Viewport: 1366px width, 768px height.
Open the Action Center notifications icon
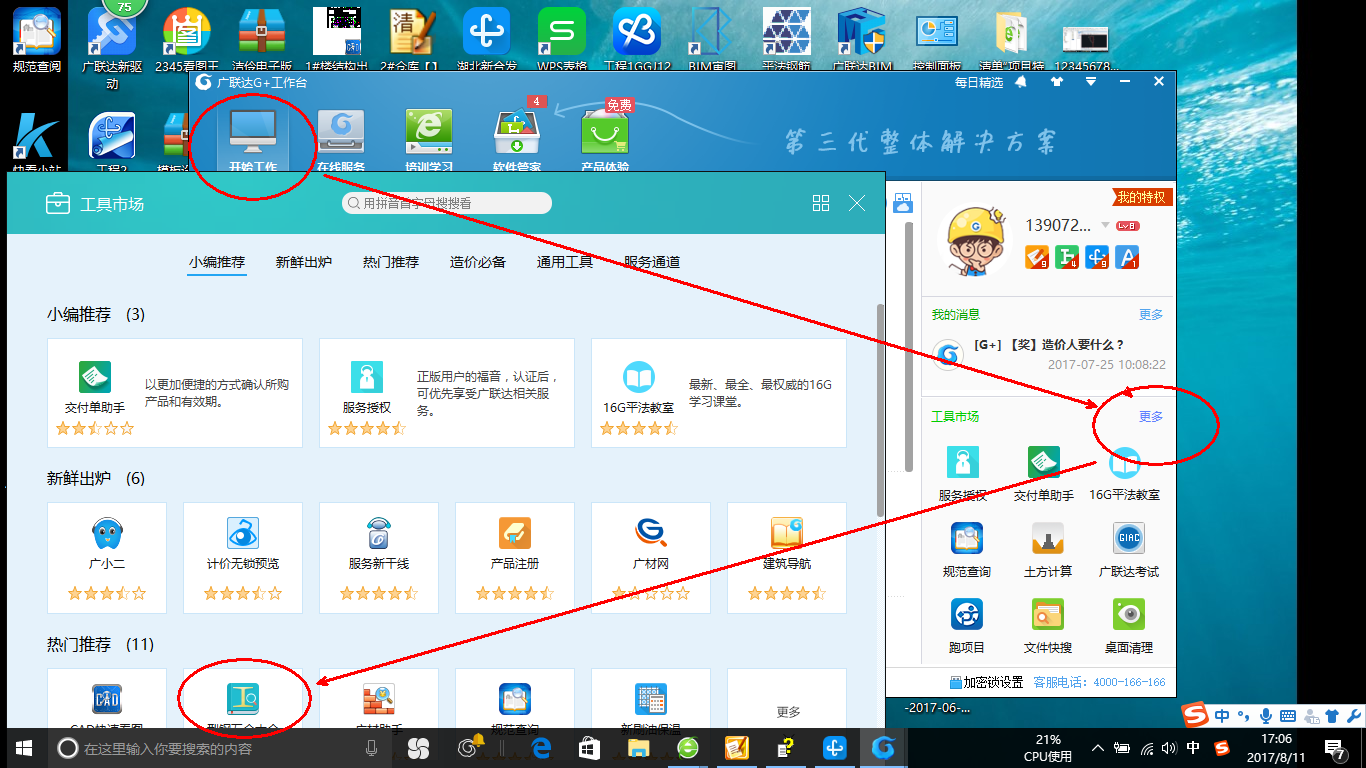[1336, 748]
